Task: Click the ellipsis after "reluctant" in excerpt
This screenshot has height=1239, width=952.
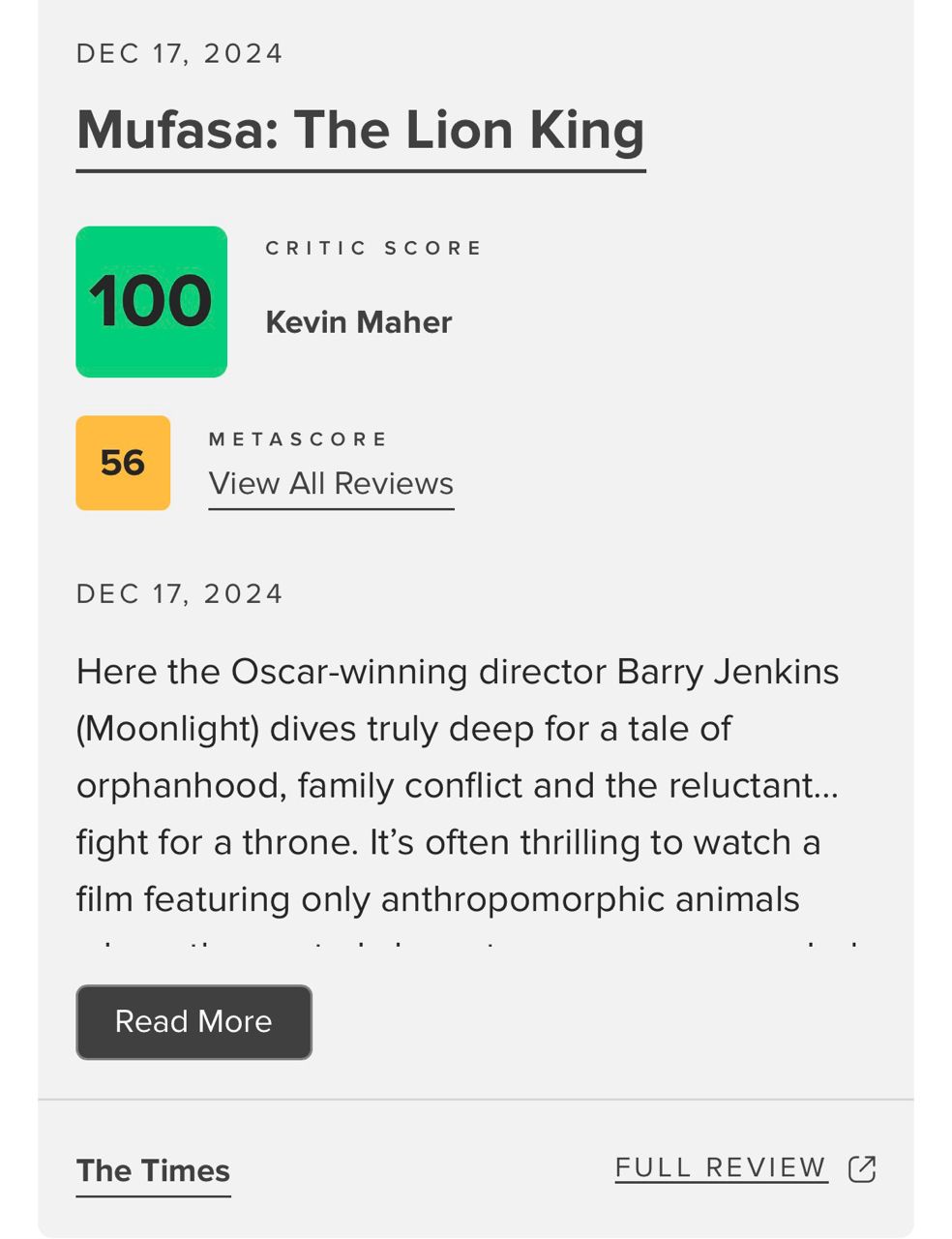Action: [x=827, y=786]
